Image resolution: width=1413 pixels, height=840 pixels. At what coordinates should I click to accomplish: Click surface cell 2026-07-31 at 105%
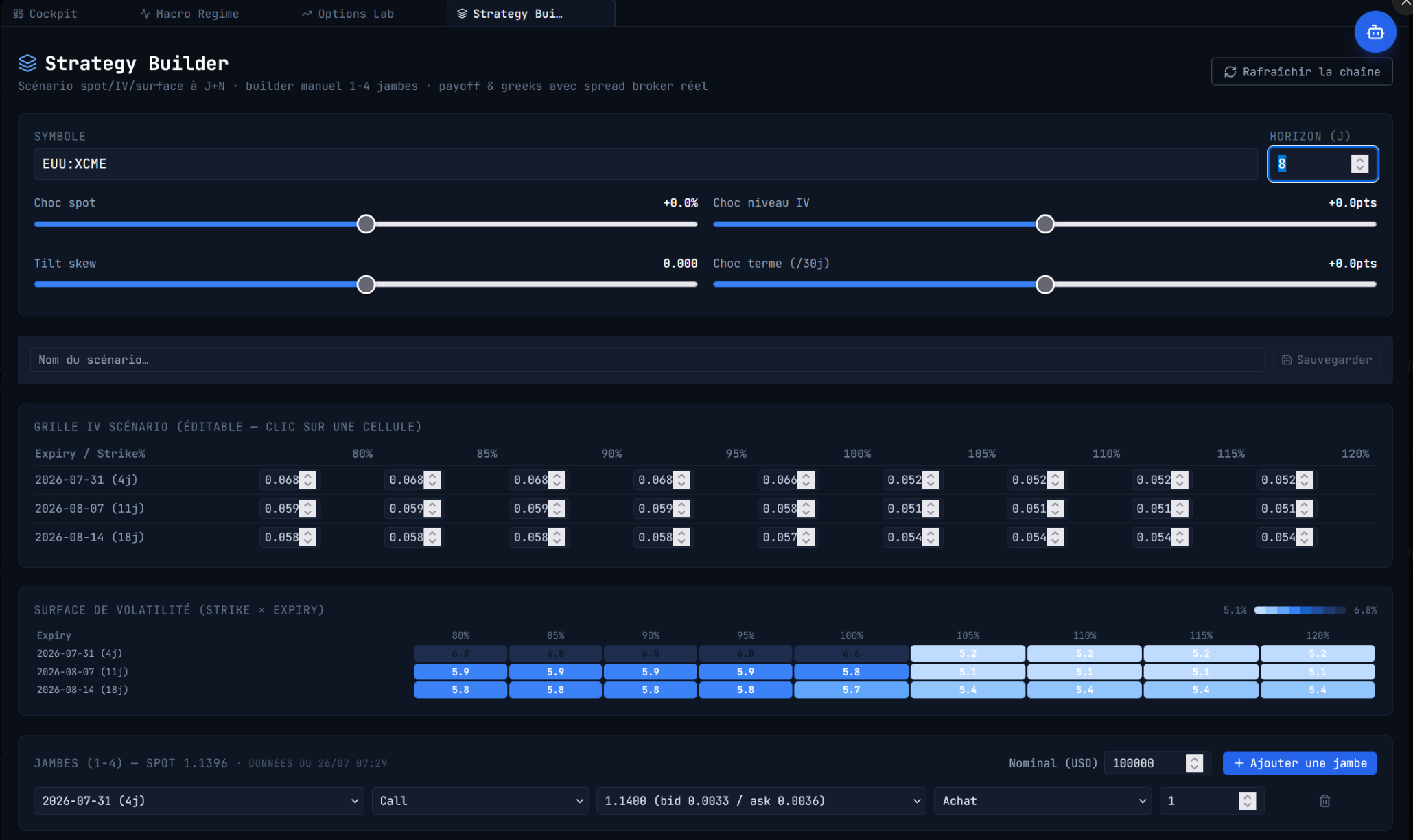tap(968, 653)
